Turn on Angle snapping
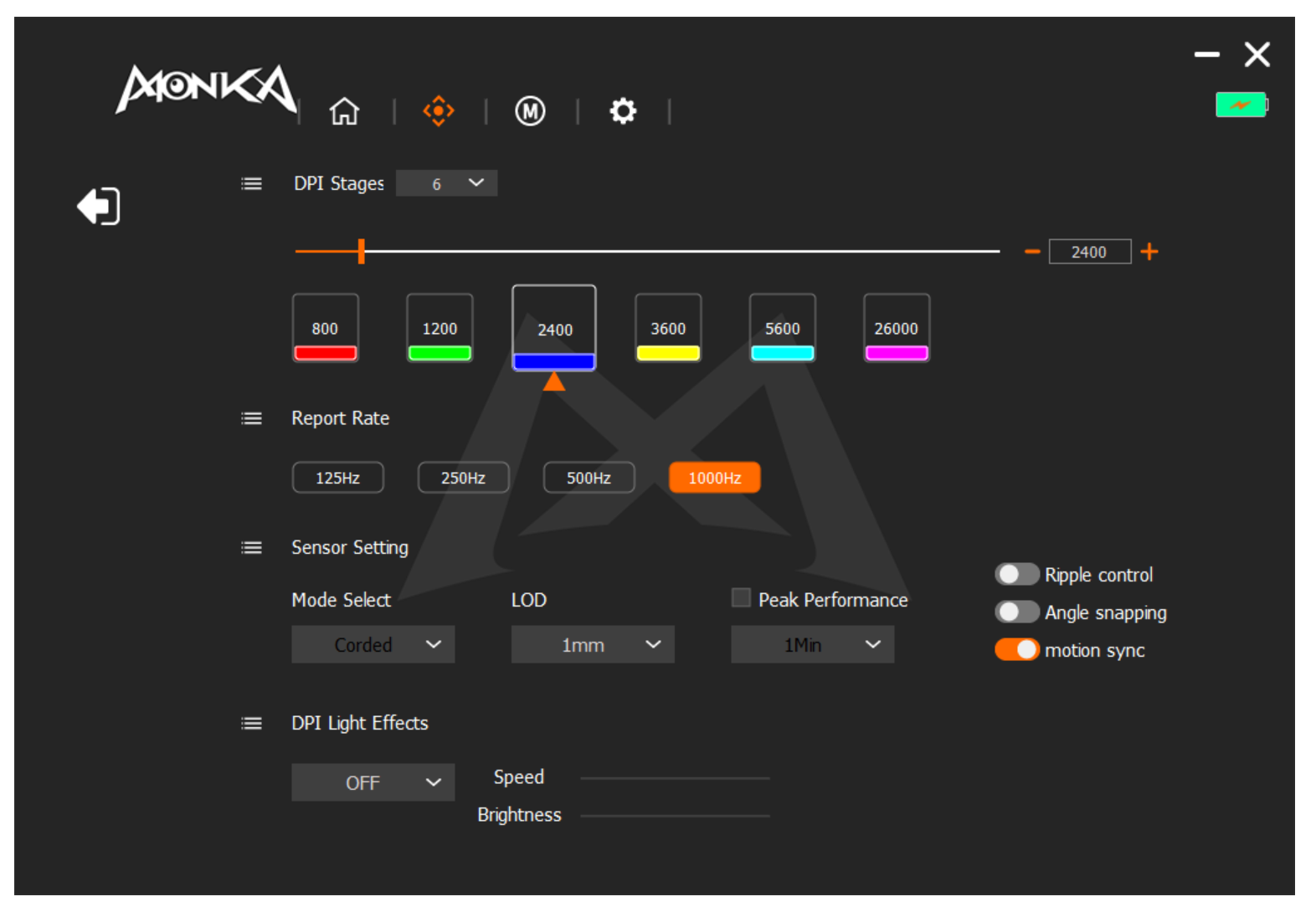 coord(1016,612)
